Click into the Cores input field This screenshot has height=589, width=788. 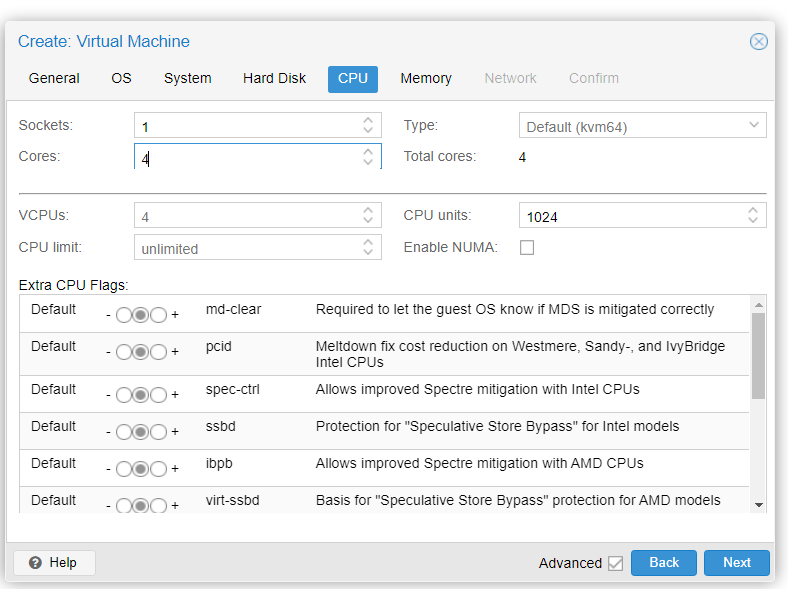click(x=246, y=158)
